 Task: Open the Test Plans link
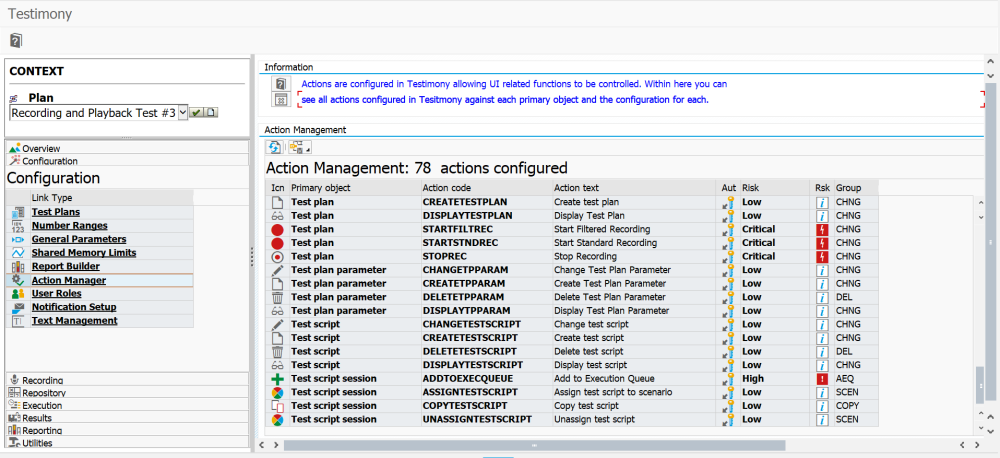pos(55,212)
